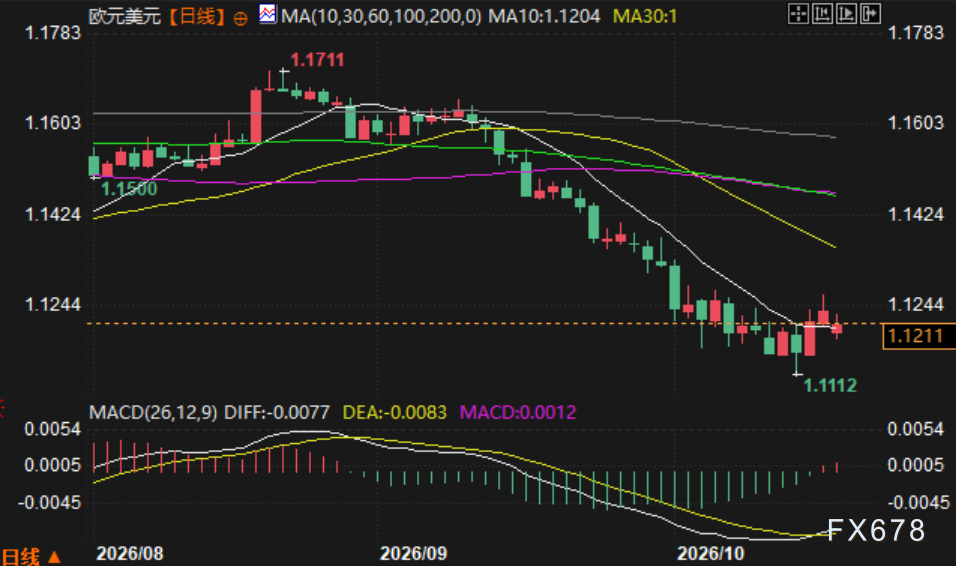
Task: Click the 2026/09 date label
Action: click(x=413, y=553)
